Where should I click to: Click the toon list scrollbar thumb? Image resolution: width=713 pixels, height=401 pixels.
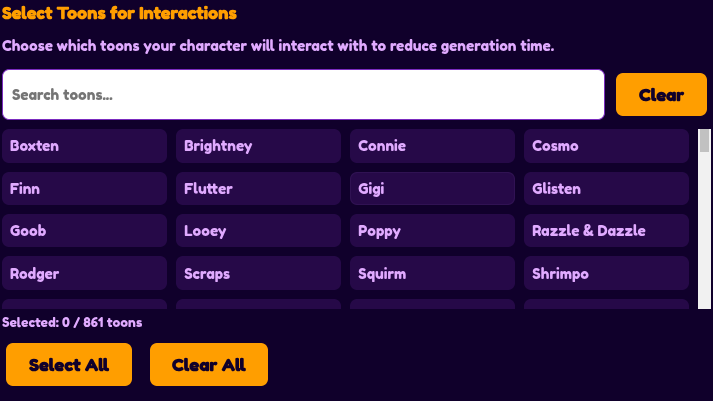pyautogui.click(x=704, y=141)
